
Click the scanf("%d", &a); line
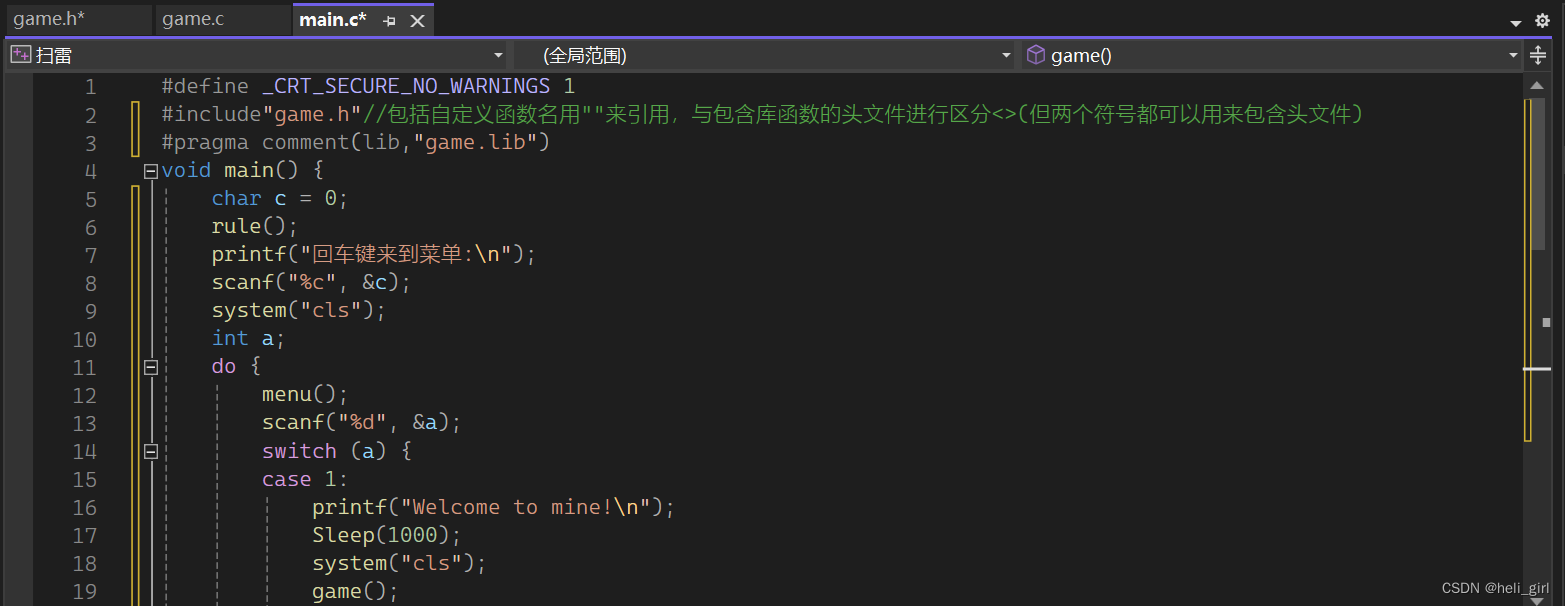(362, 423)
